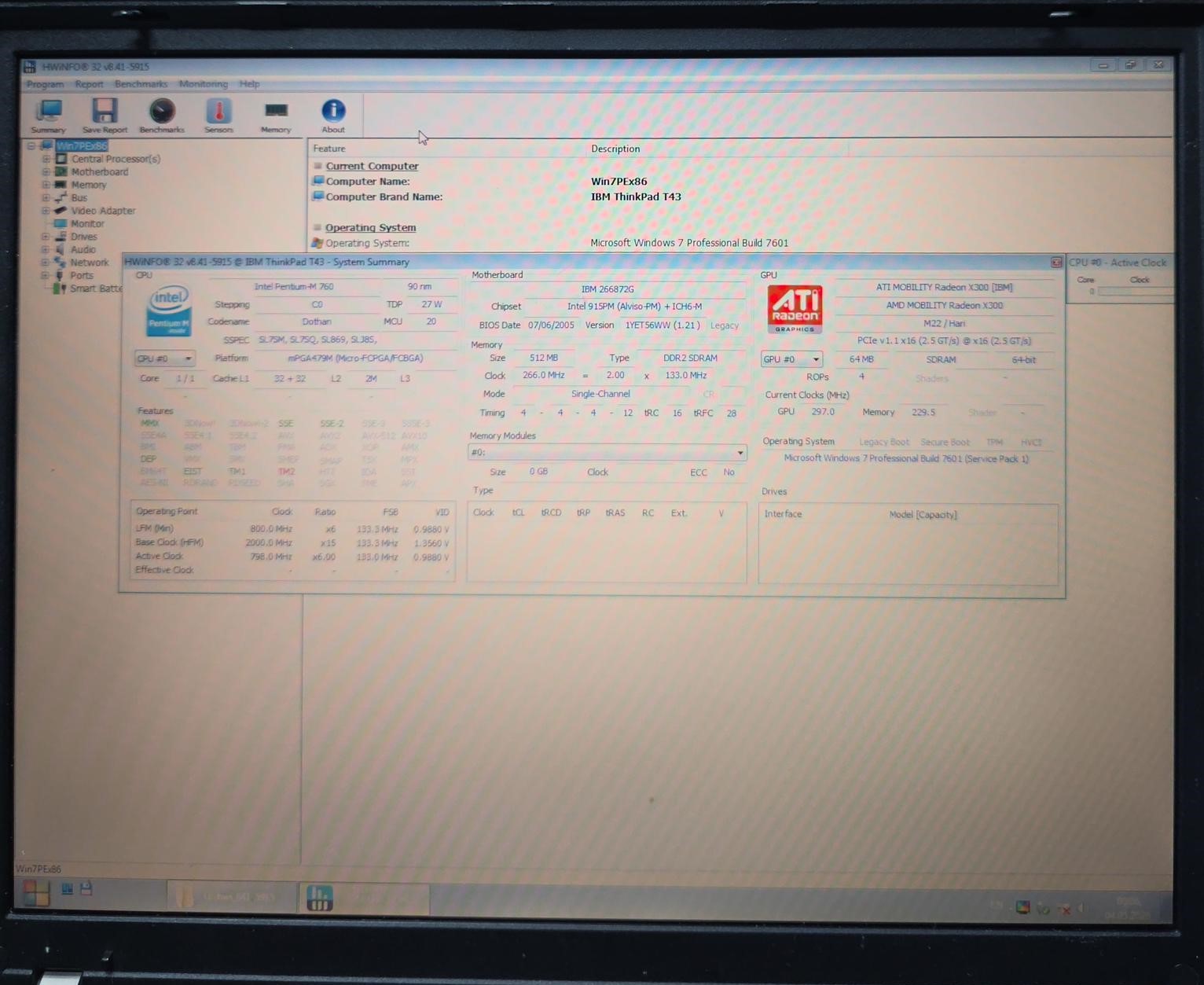Launch Benchmarks from the toolbar

(x=163, y=111)
